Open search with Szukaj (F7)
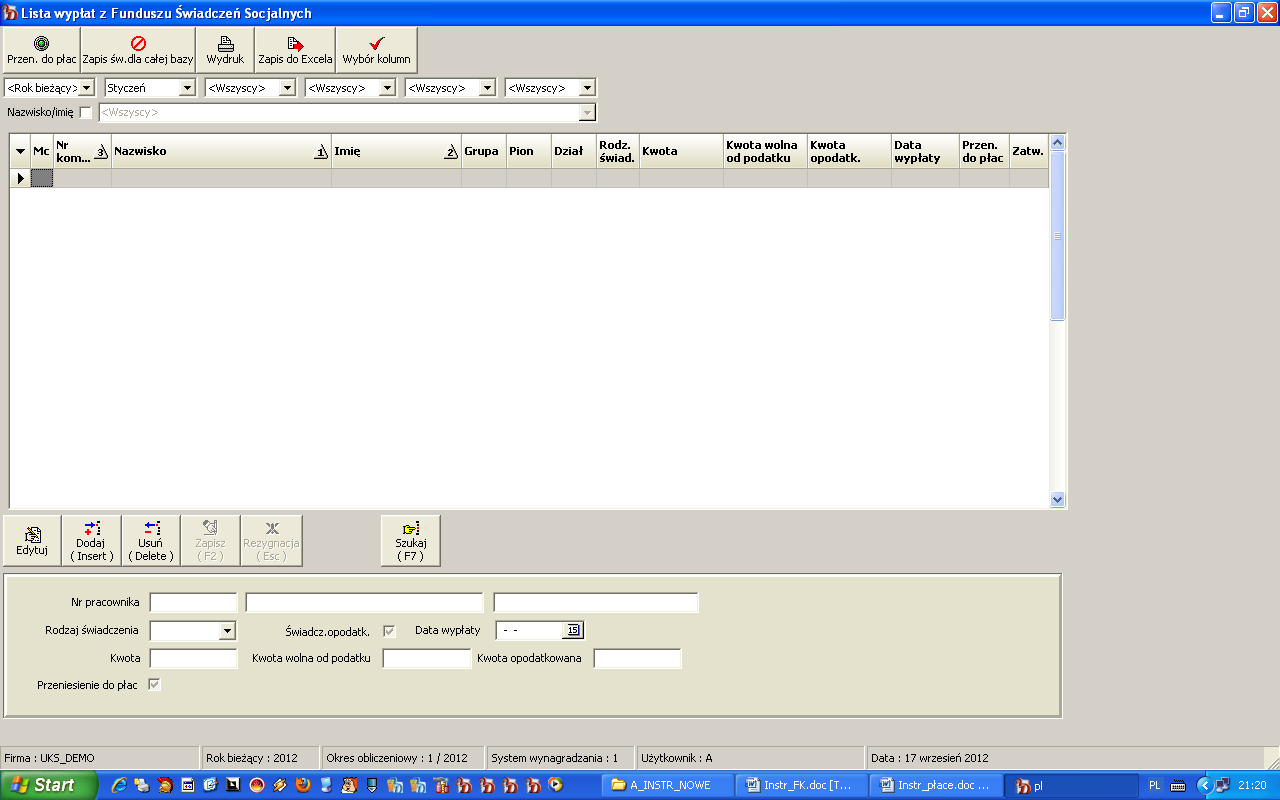The height and width of the screenshot is (800, 1280). click(x=411, y=541)
